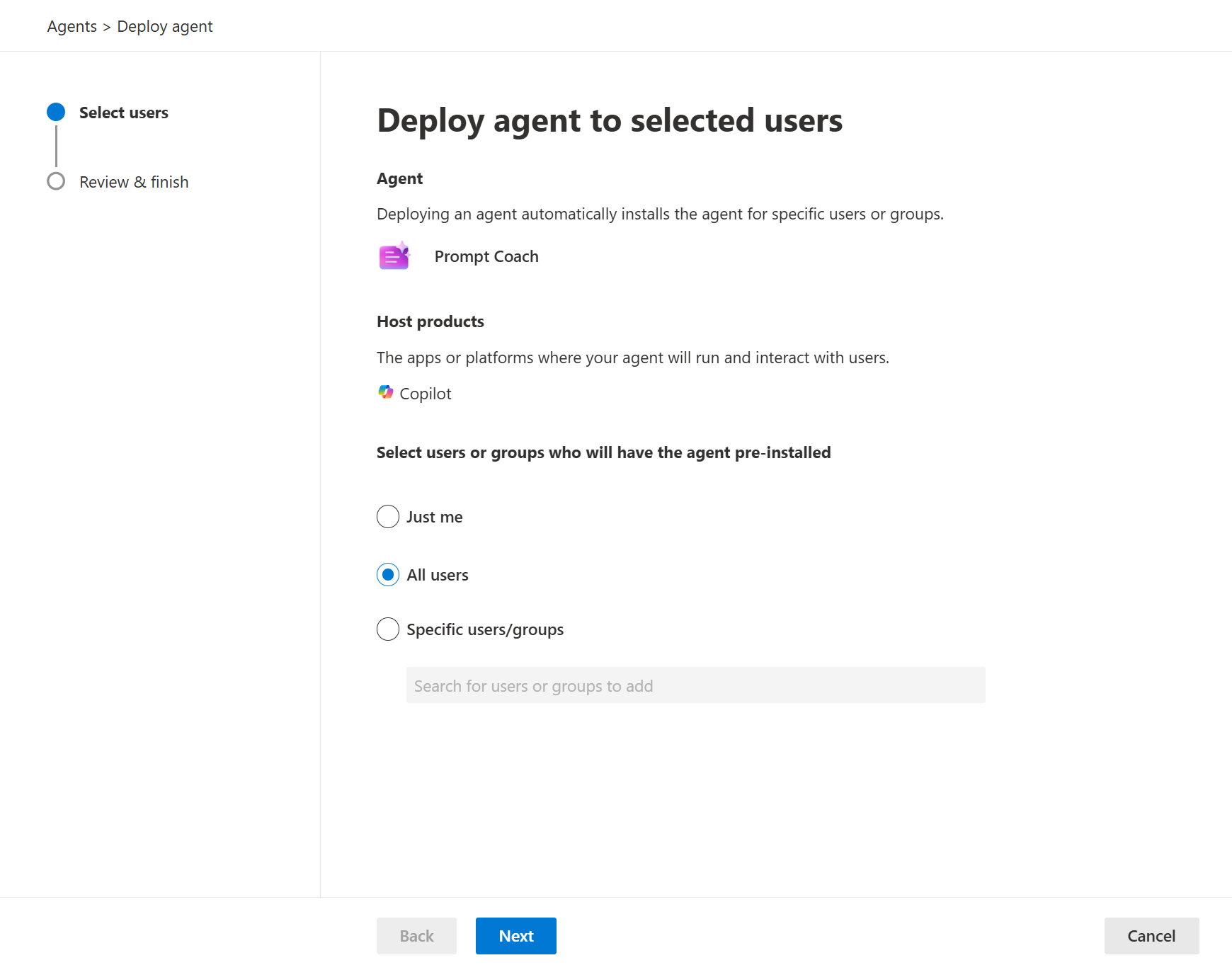Image resolution: width=1232 pixels, height=965 pixels.
Task: Click the Copilot host product icon
Action: point(386,393)
